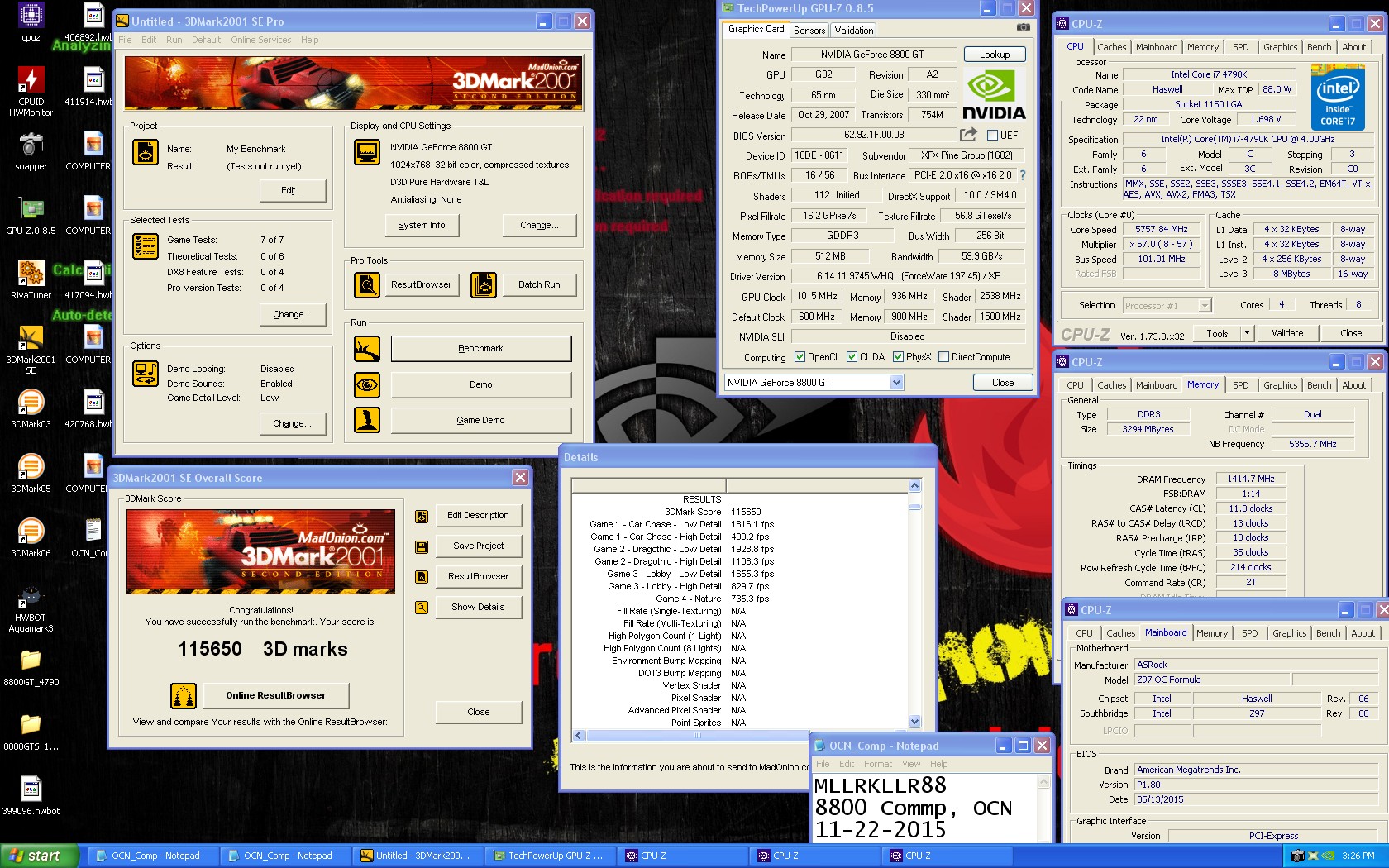Open the Mainboard tab in top CPU-Z window
Viewport: 1389px width, 868px height.
pos(1157,47)
